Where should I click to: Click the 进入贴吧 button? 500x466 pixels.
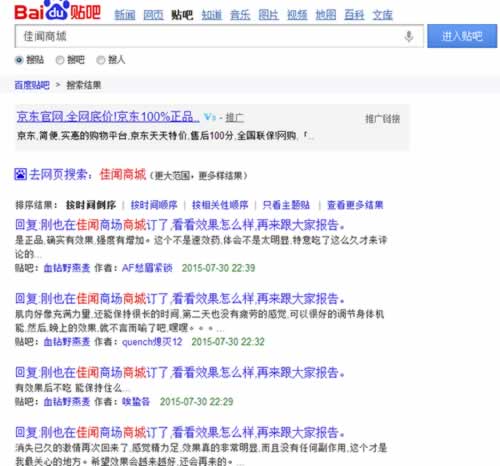coord(462,36)
